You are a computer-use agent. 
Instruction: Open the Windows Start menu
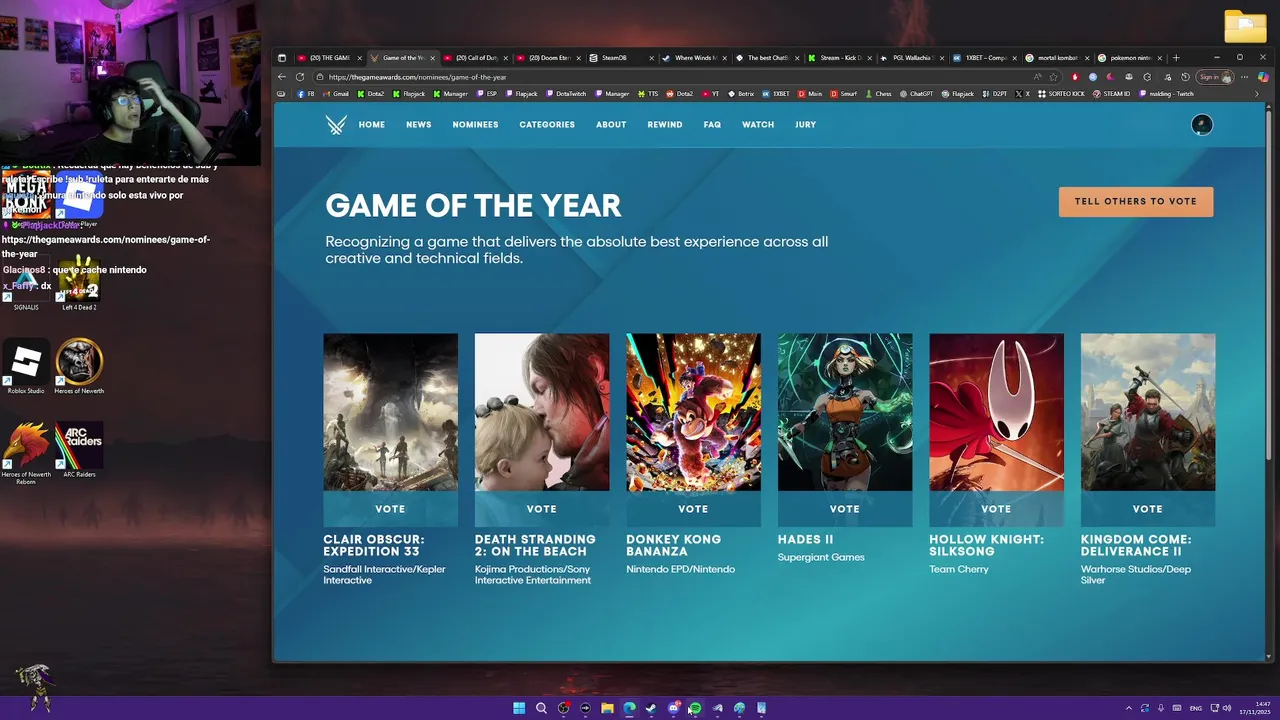point(519,708)
